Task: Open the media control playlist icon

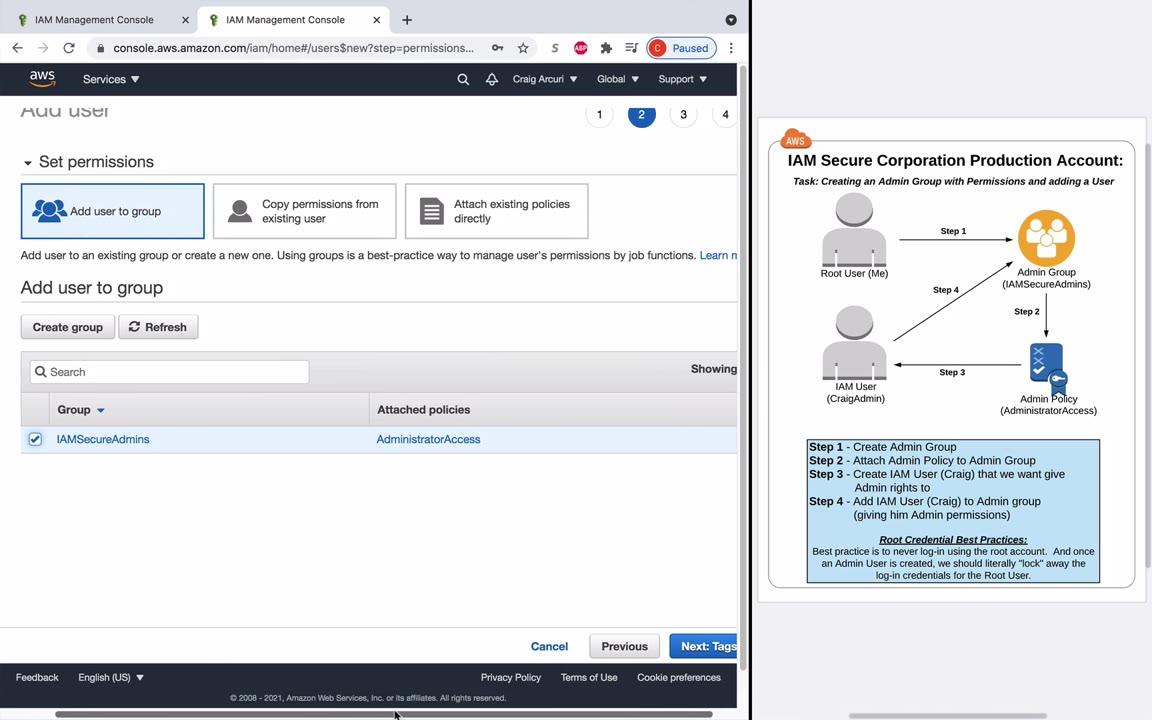Action: tap(631, 48)
